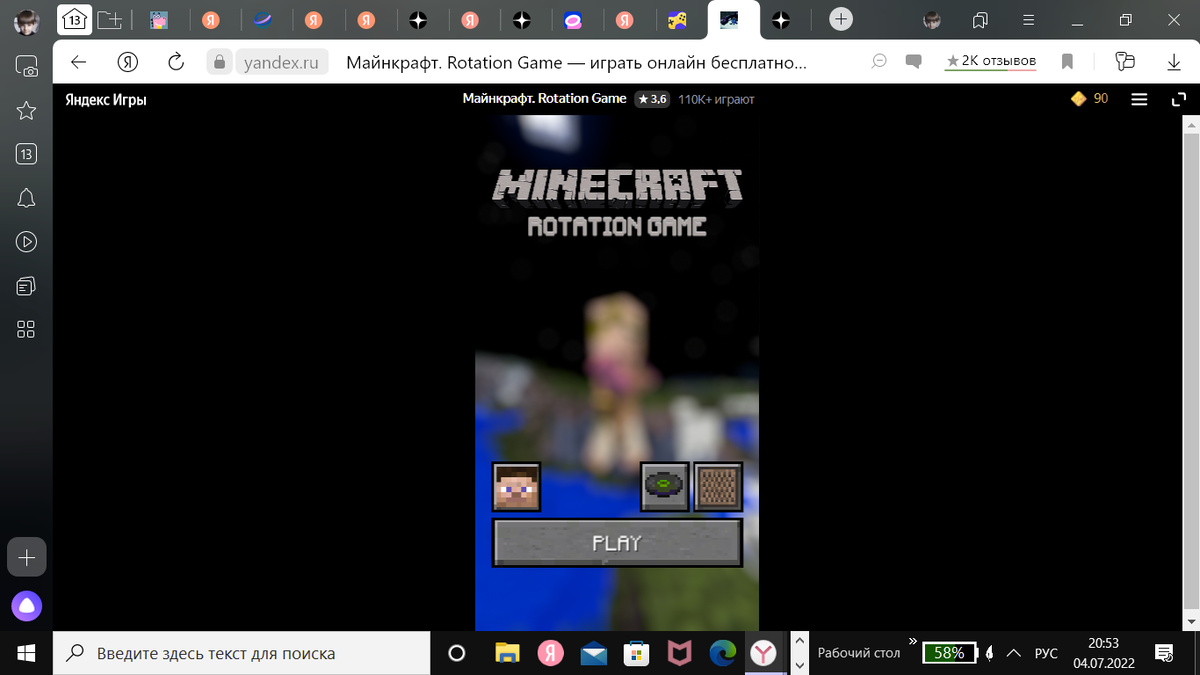This screenshot has width=1200, height=675.
Task: Open the extensions puzzle icon
Action: (x=1125, y=62)
